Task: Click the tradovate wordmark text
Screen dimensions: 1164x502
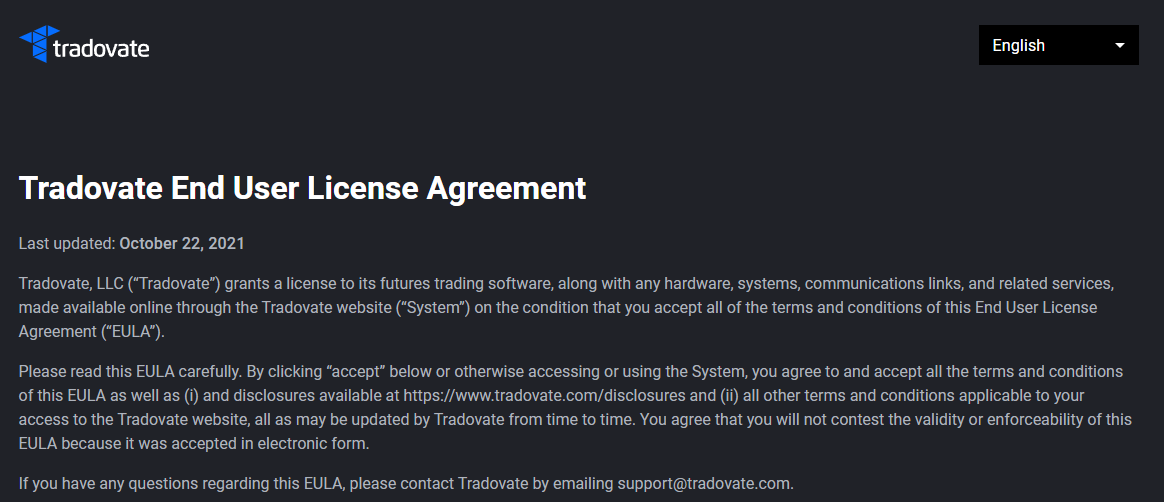Action: (101, 48)
